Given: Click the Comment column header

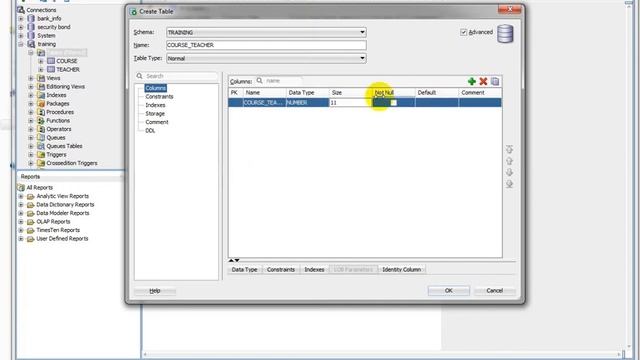Looking at the screenshot, I should (x=480, y=93).
